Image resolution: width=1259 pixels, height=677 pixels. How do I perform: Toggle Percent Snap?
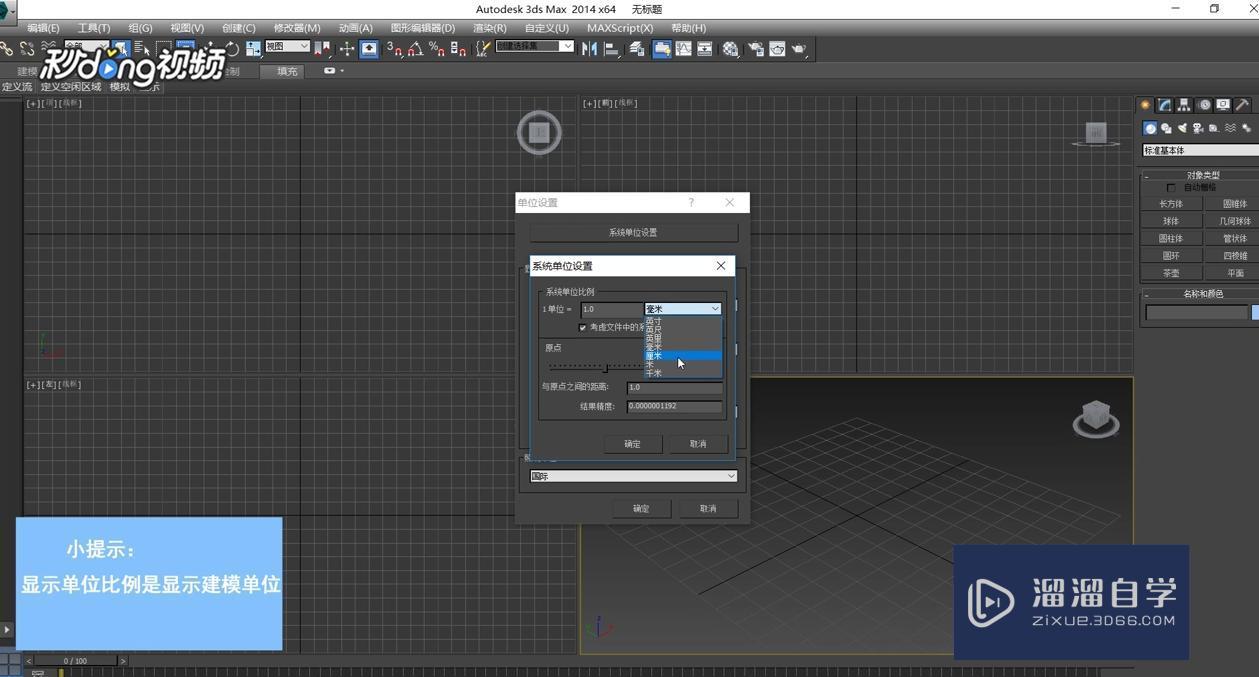[x=436, y=48]
